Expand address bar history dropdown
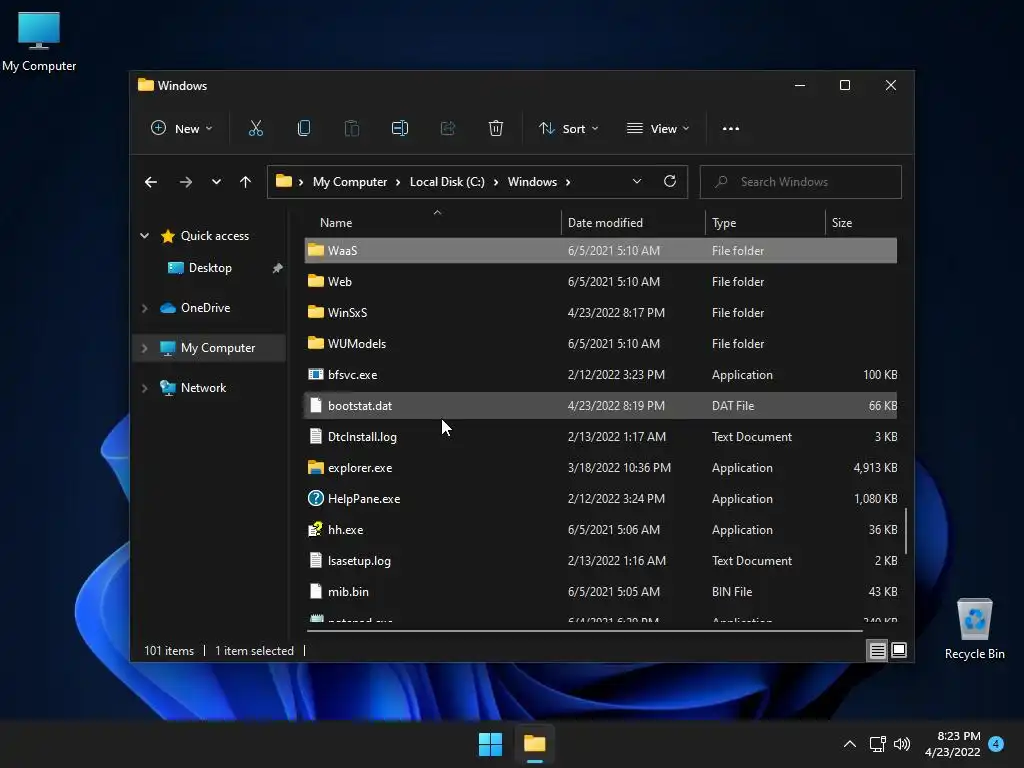 637,182
